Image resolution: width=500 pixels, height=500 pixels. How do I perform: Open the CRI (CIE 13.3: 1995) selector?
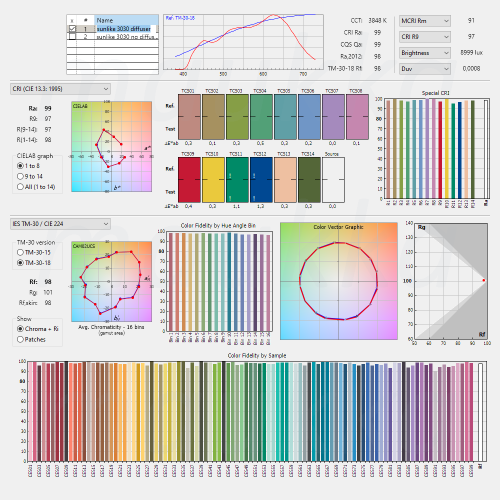coord(60,89)
